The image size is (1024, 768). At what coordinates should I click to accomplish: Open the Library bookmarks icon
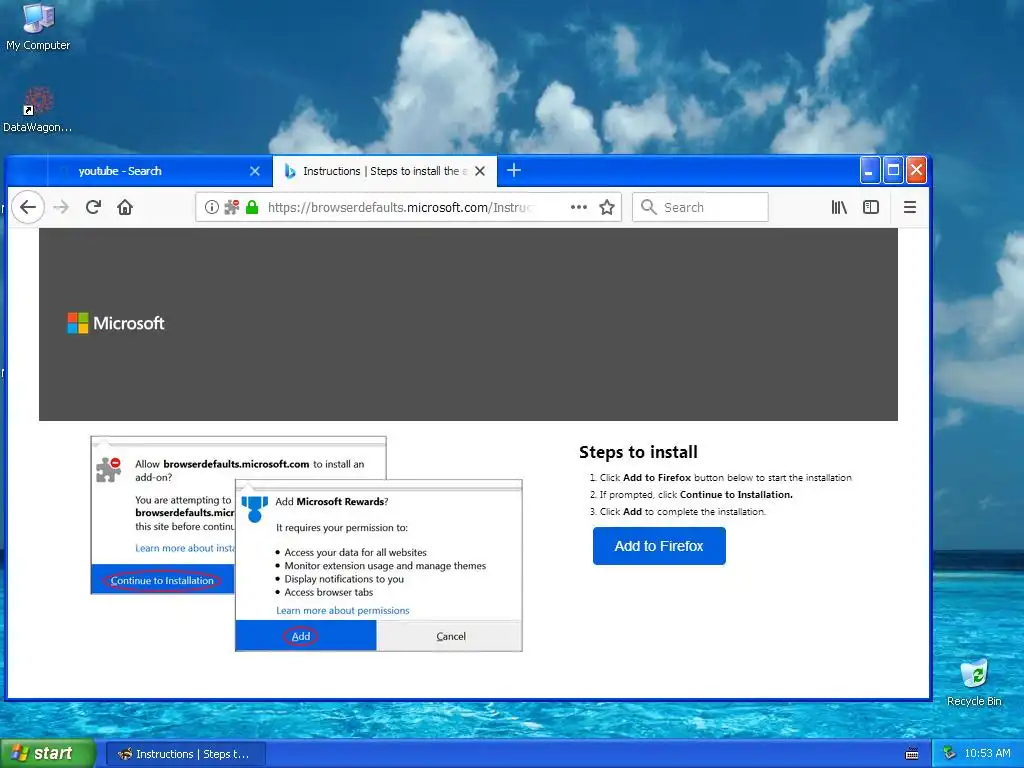coord(839,207)
